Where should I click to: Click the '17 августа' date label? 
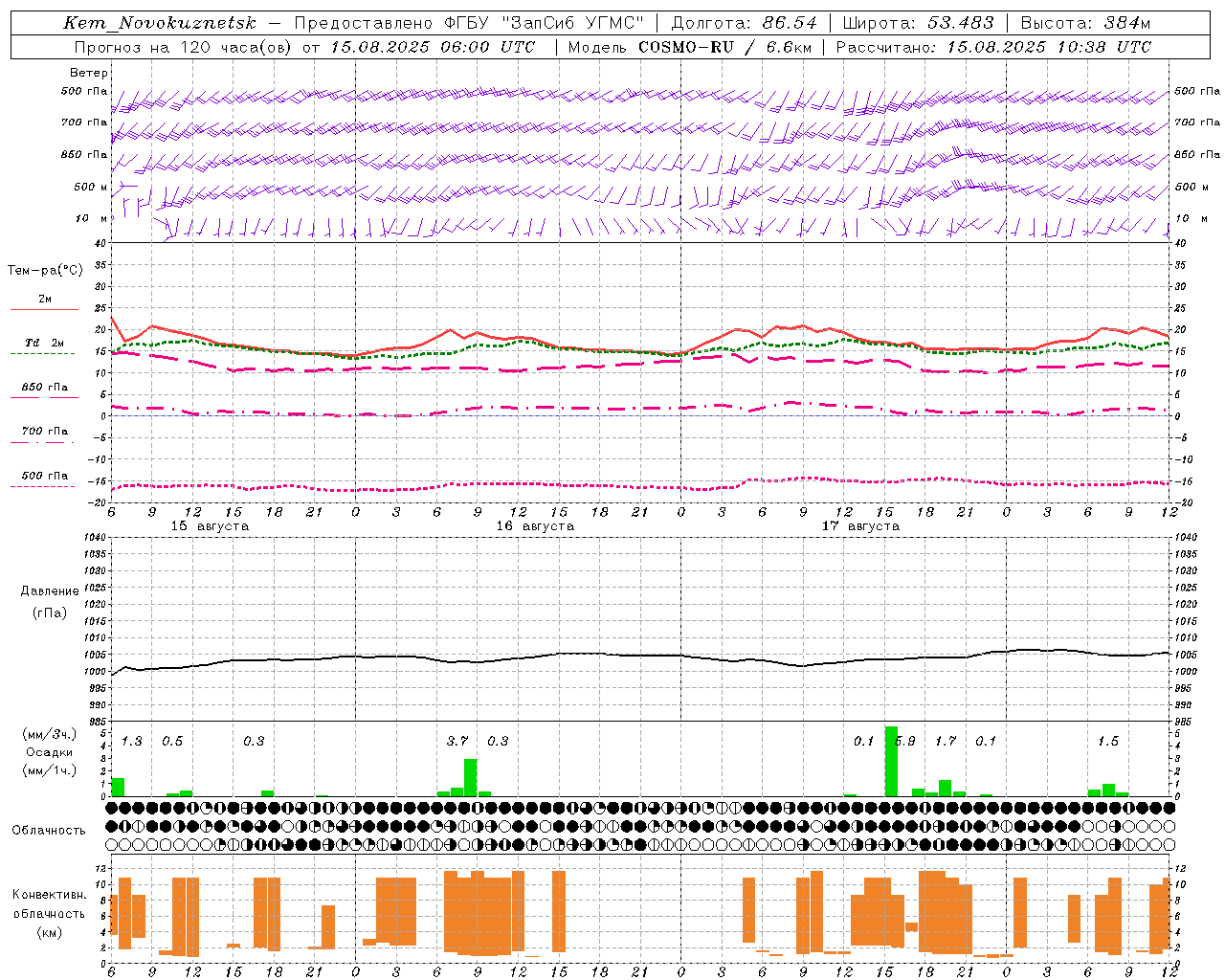pyautogui.click(x=860, y=526)
